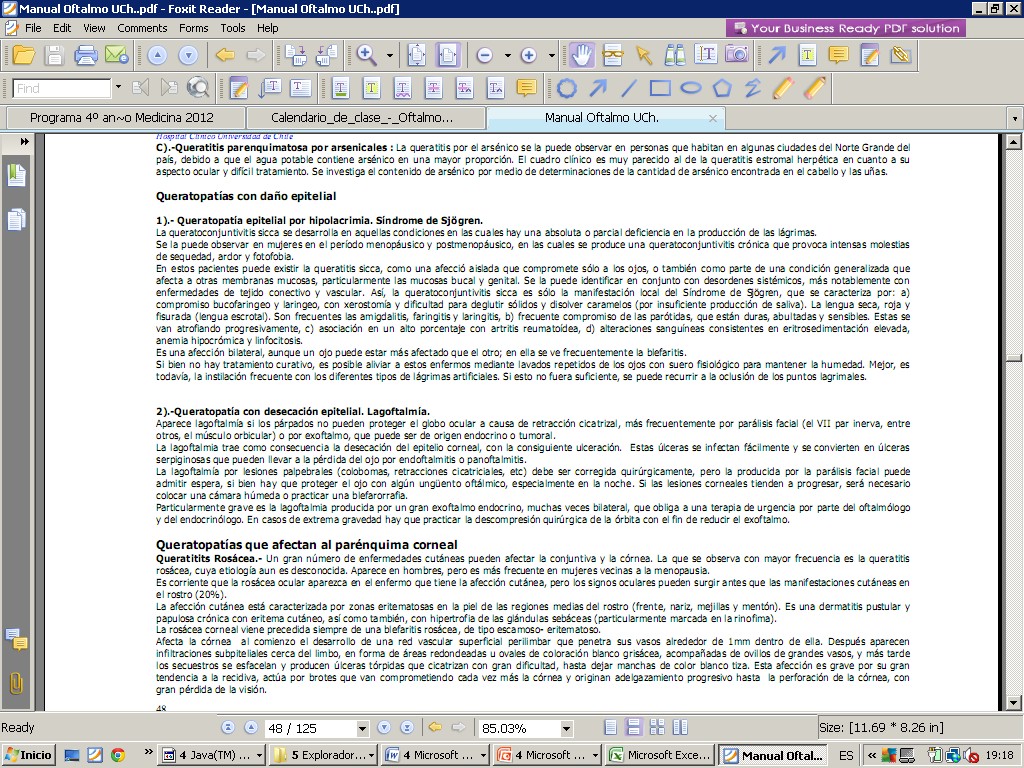Viewport: 1024px width, 768px height.
Task: Click the Your Business Ready PDF solution banner
Action: tap(845, 28)
